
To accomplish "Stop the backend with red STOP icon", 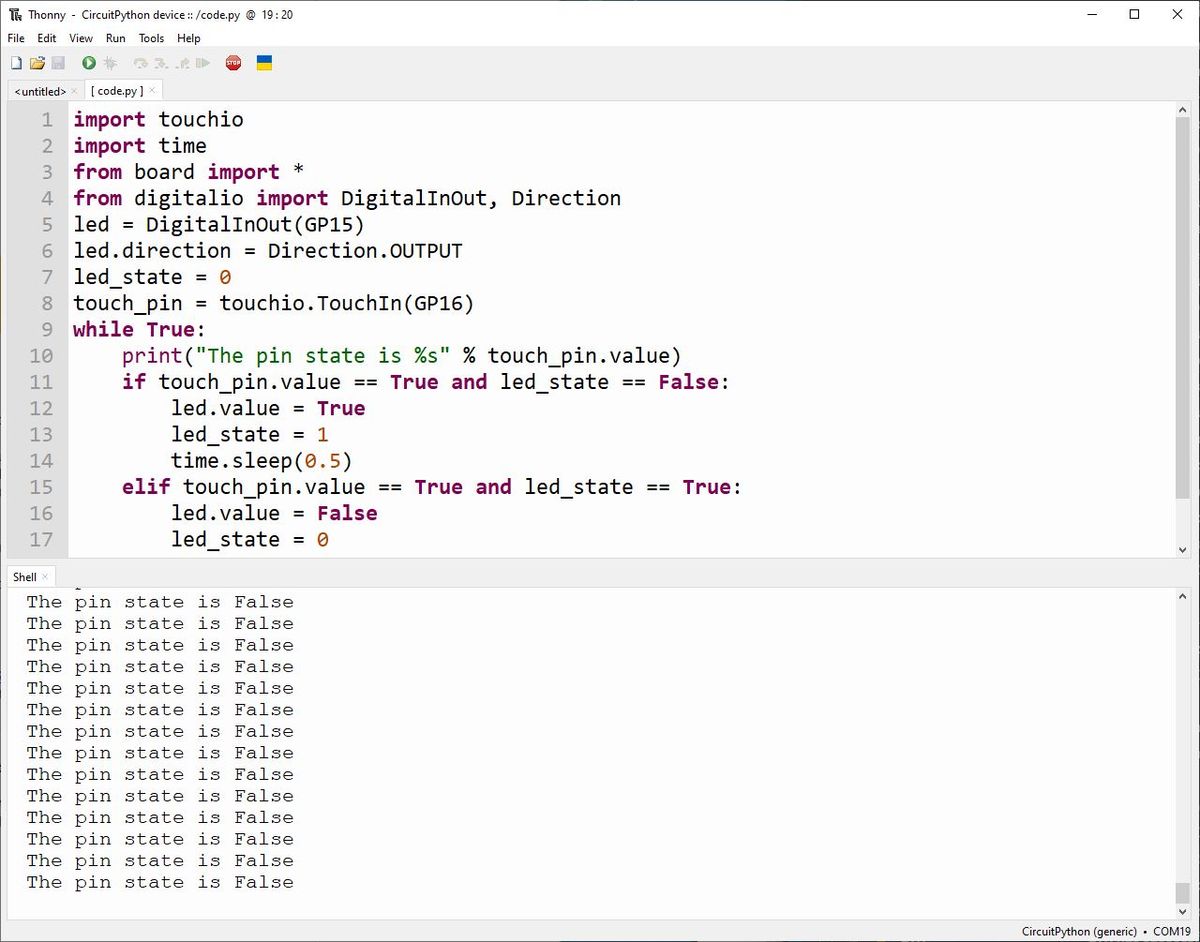I will [x=234, y=63].
